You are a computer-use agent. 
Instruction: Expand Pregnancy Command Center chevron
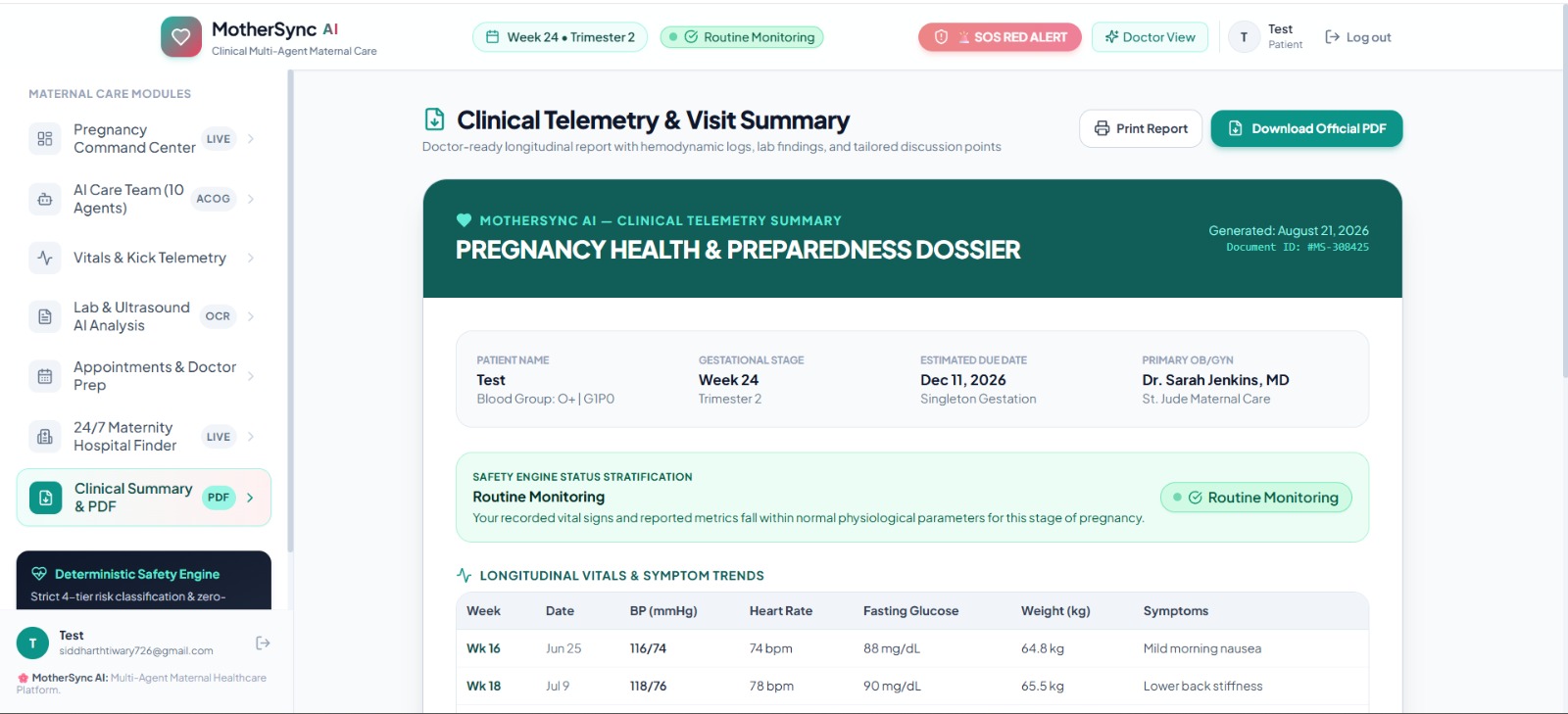pos(251,138)
